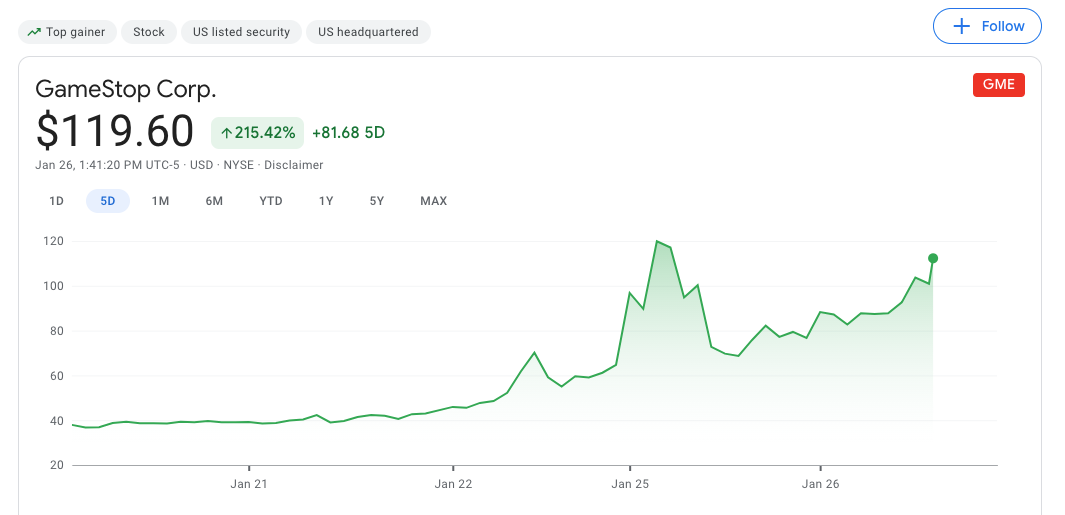Click the 120 y-axis label
This screenshot has height=515, width=1065.
[54, 241]
